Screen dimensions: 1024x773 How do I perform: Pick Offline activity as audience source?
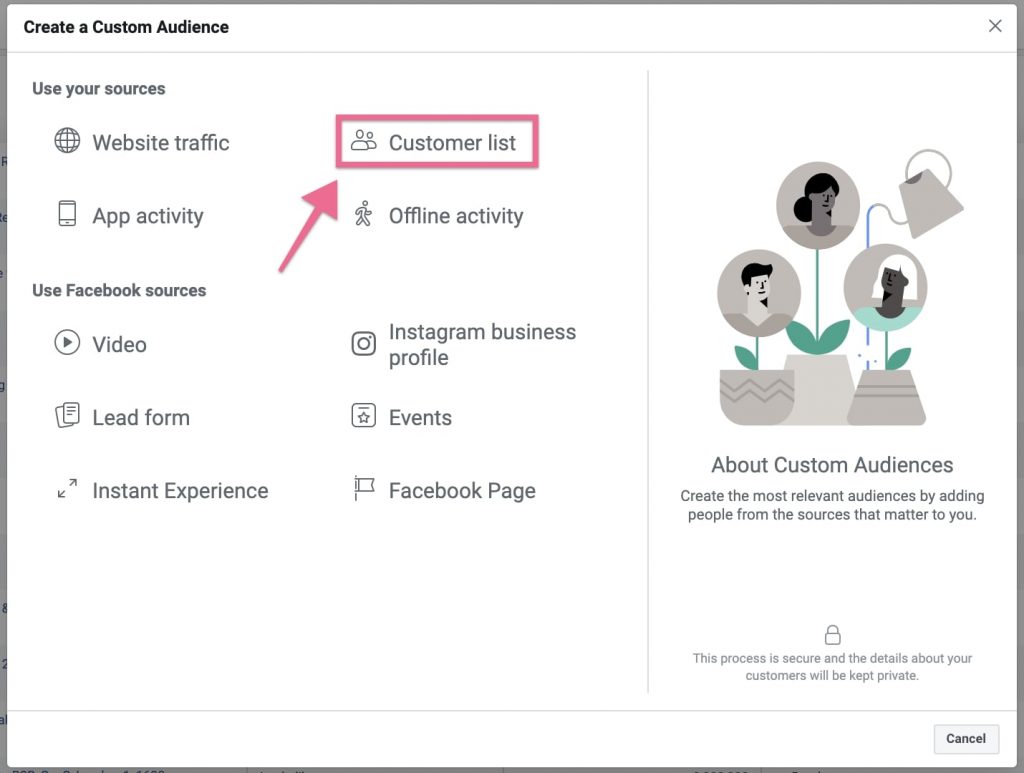pyautogui.click(x=456, y=216)
